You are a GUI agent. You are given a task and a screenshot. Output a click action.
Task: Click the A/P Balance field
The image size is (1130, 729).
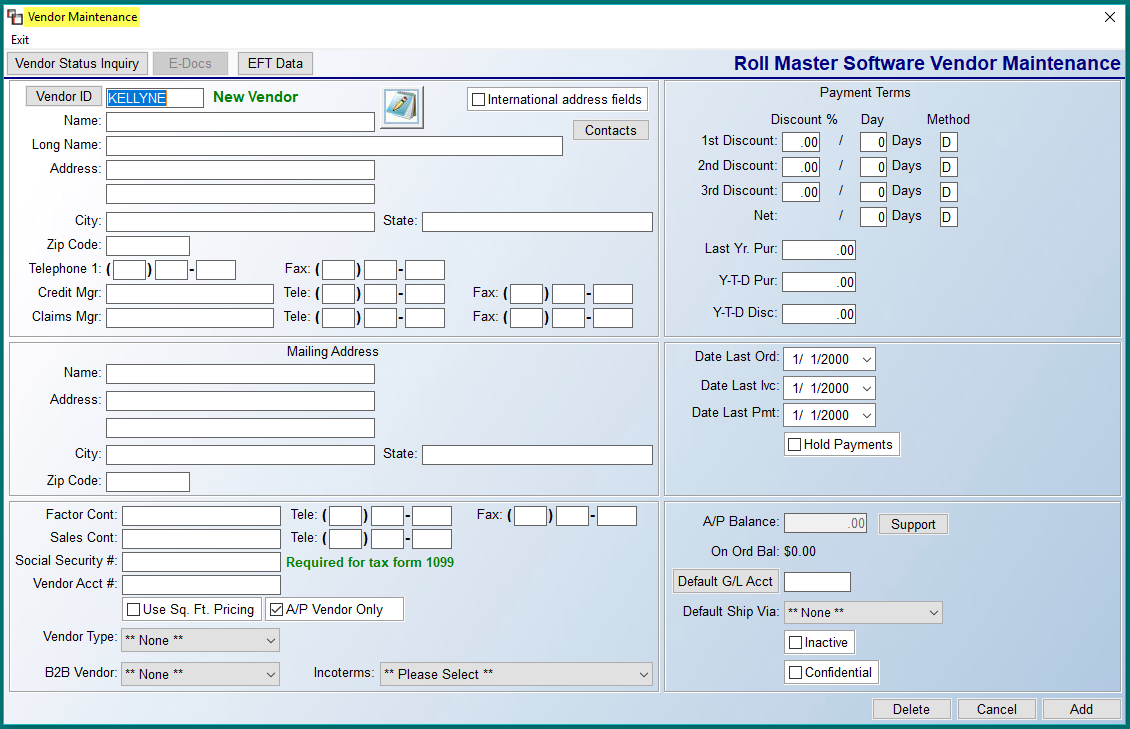pyautogui.click(x=825, y=524)
